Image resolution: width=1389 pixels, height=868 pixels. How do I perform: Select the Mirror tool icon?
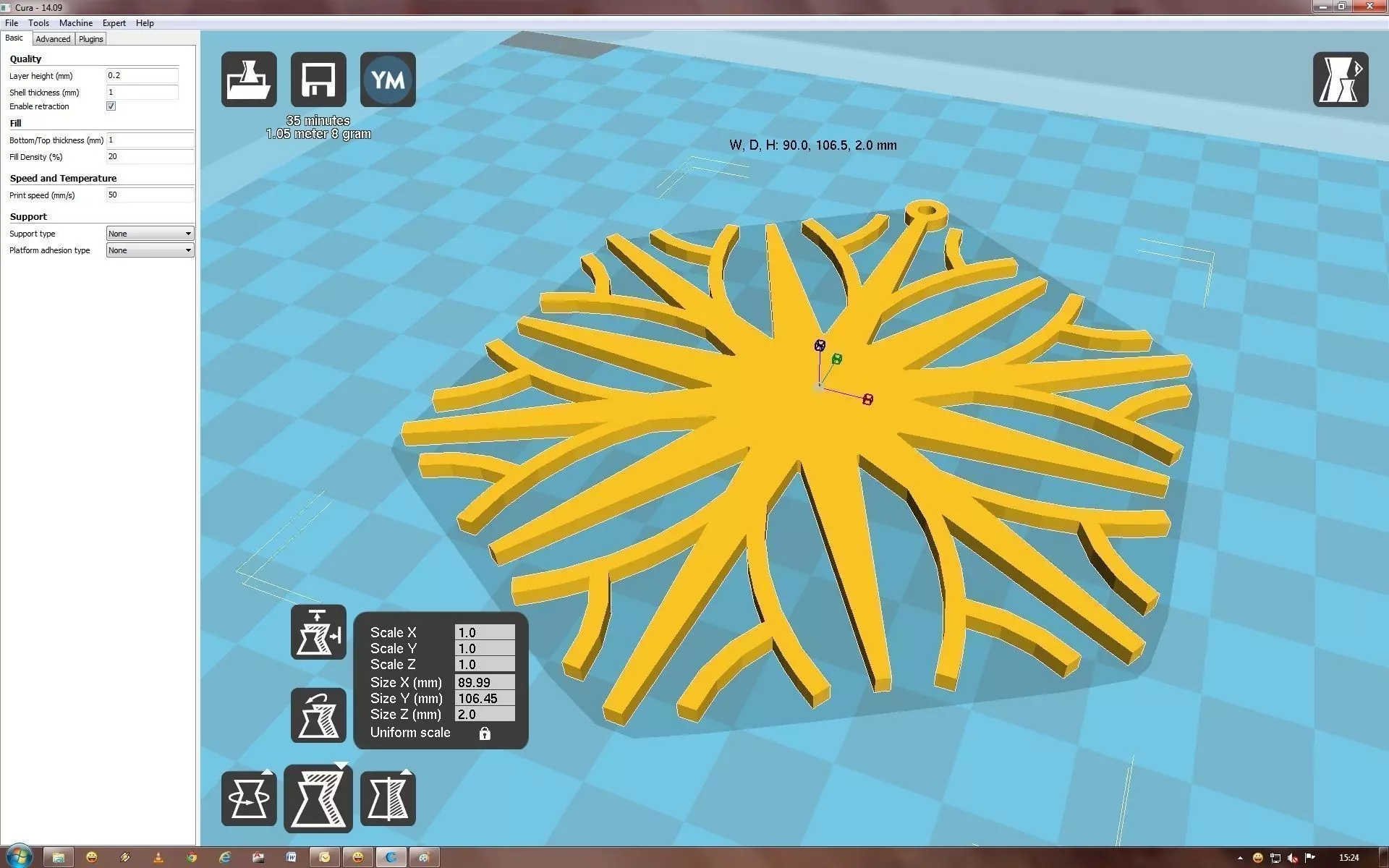click(x=388, y=799)
